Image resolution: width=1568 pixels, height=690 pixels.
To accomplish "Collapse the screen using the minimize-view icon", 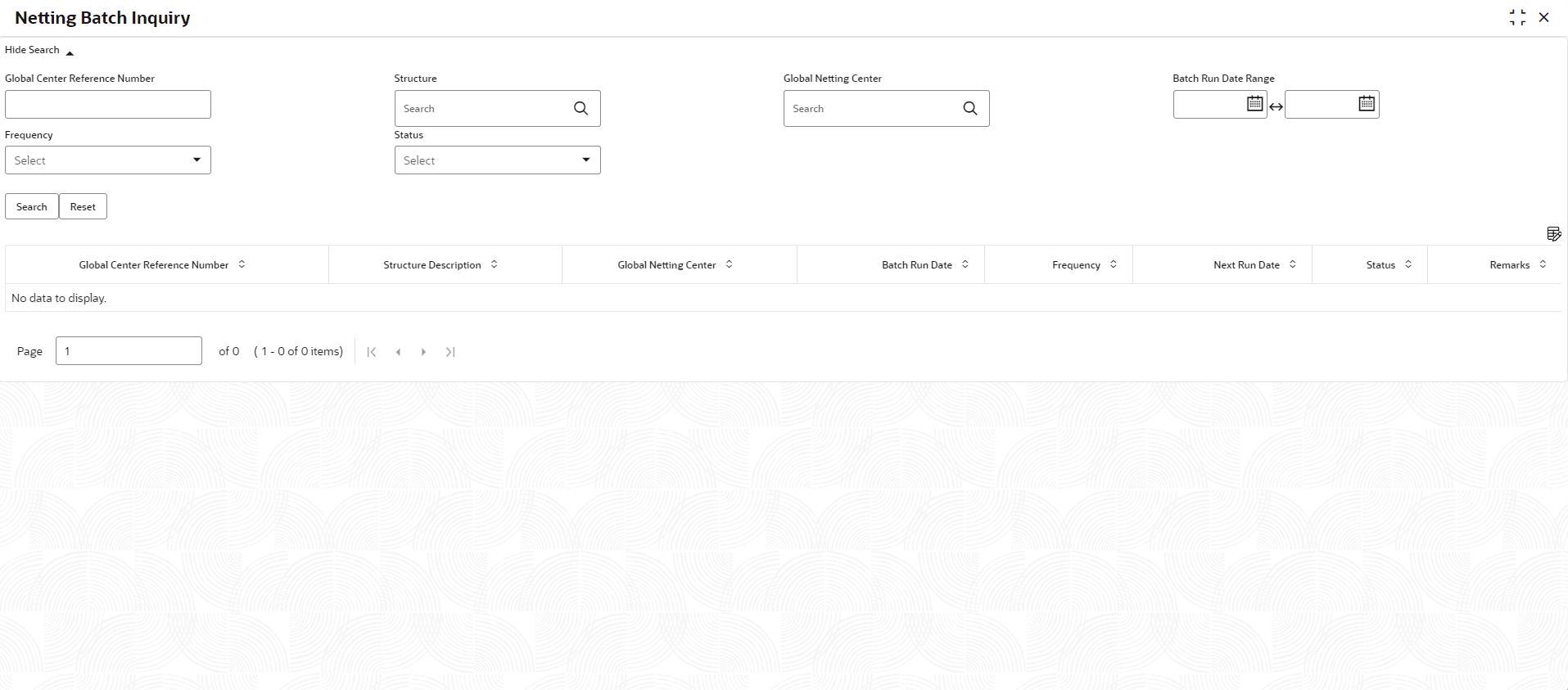I will click(1517, 17).
